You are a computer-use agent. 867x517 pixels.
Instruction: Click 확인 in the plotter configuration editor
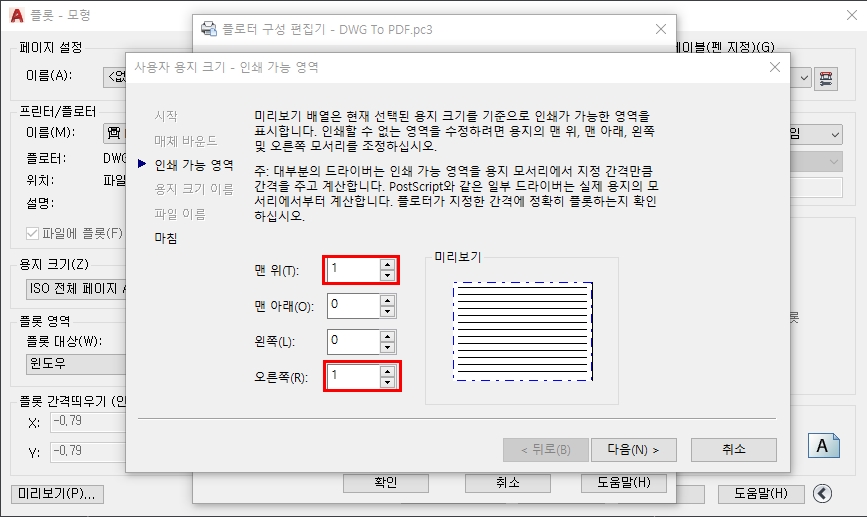coord(386,483)
